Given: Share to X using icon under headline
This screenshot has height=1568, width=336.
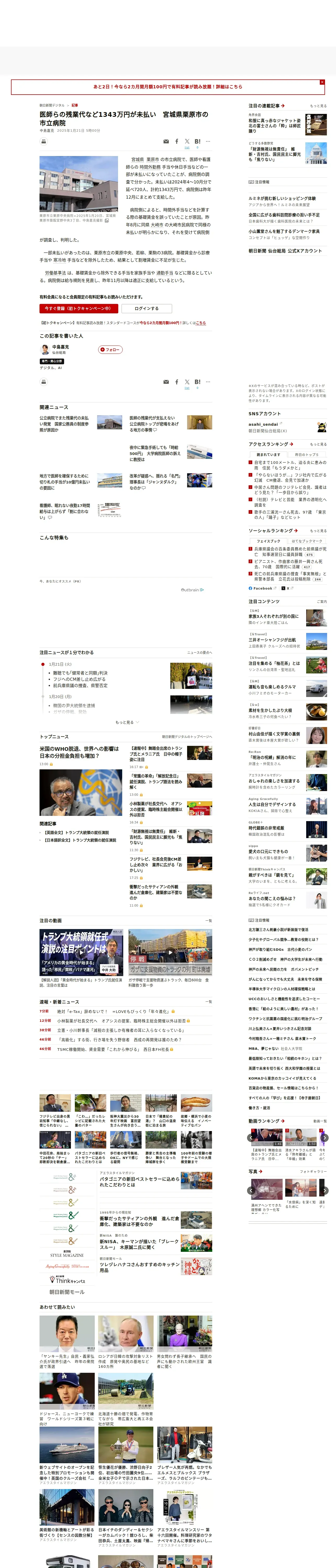Looking at the screenshot, I should click(x=187, y=141).
